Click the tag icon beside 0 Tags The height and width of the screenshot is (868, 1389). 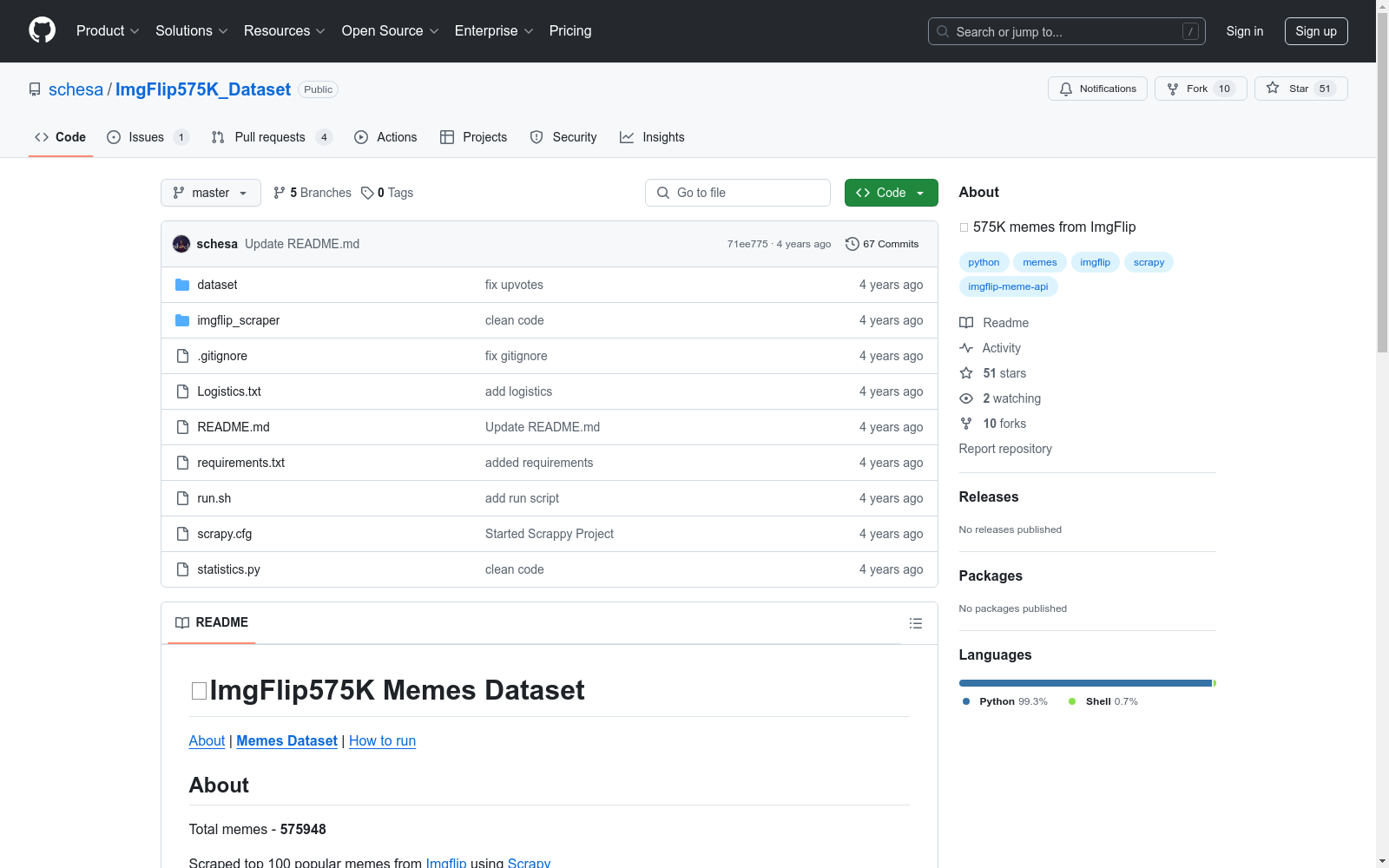coord(367,193)
